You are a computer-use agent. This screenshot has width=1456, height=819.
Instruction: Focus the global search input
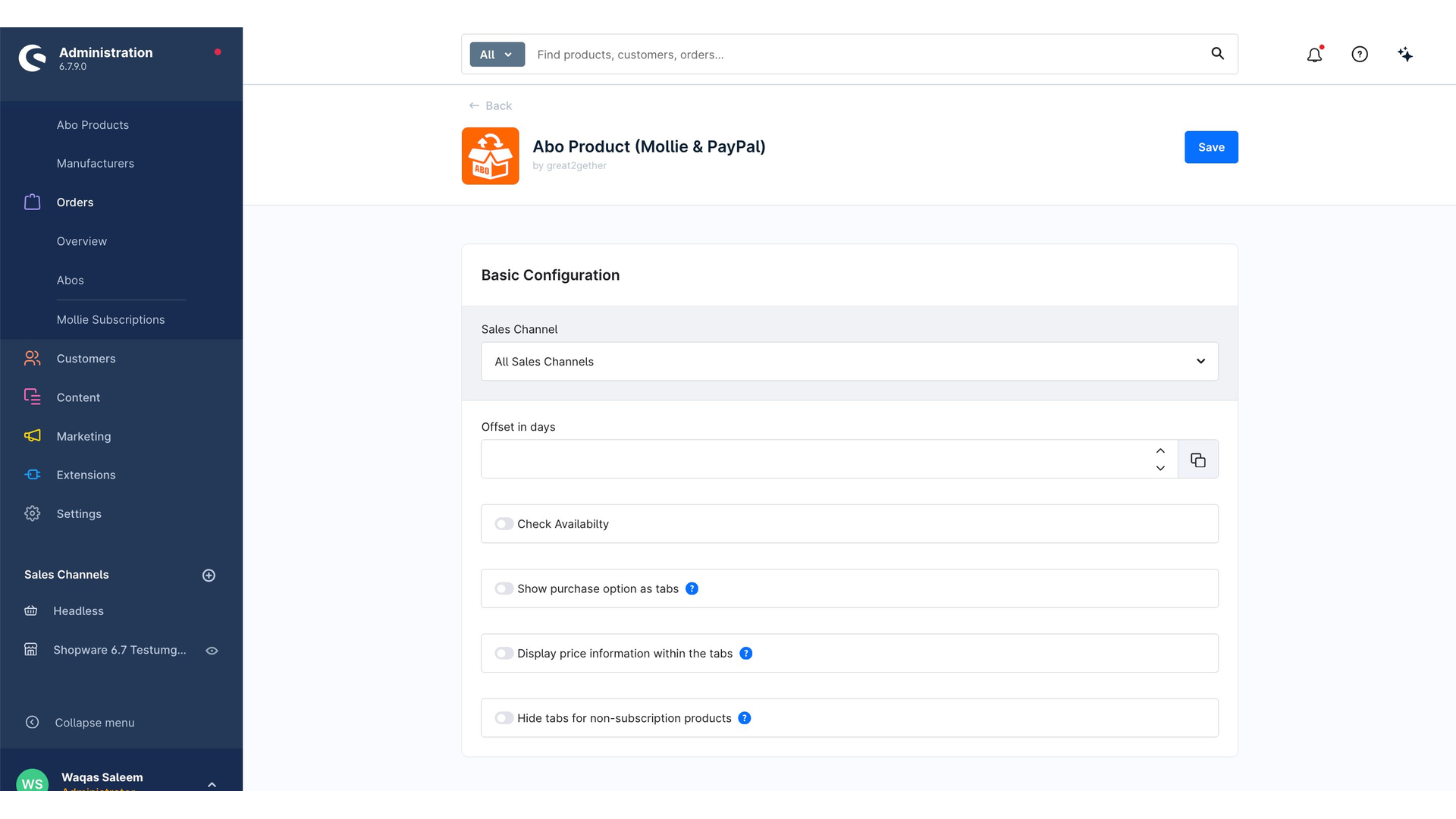[864, 55]
